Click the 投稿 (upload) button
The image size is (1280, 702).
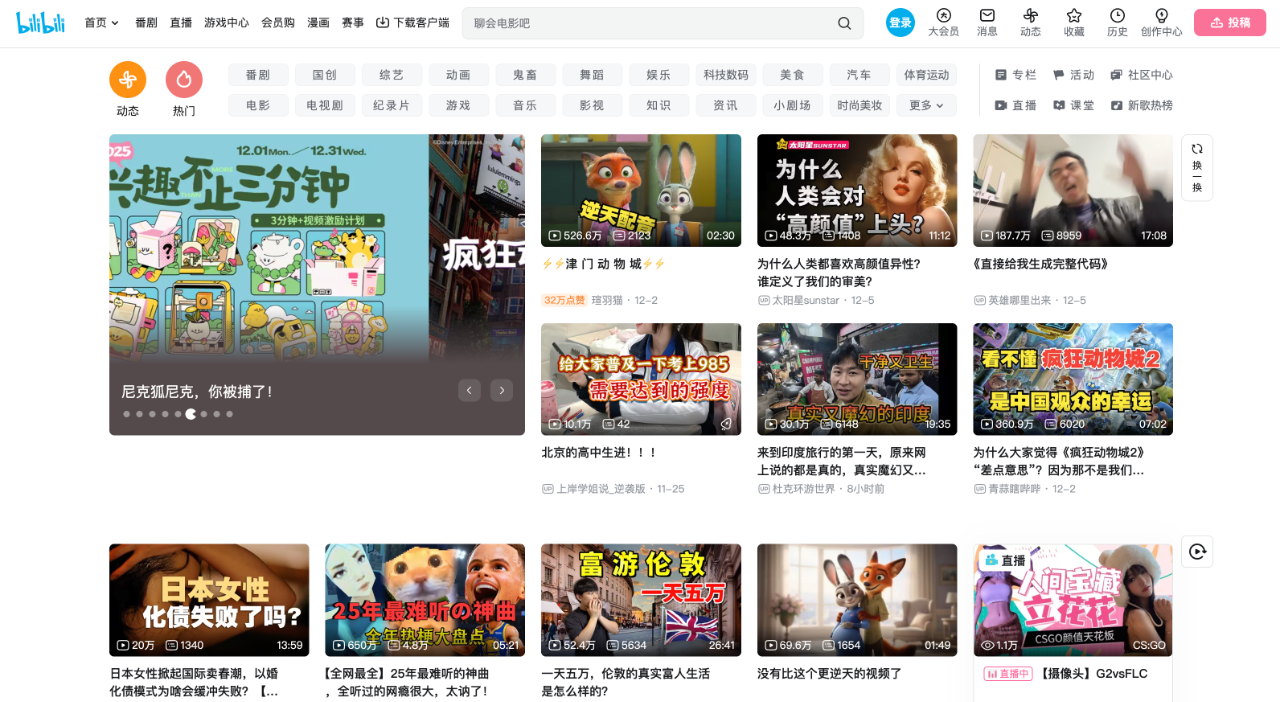point(1229,21)
